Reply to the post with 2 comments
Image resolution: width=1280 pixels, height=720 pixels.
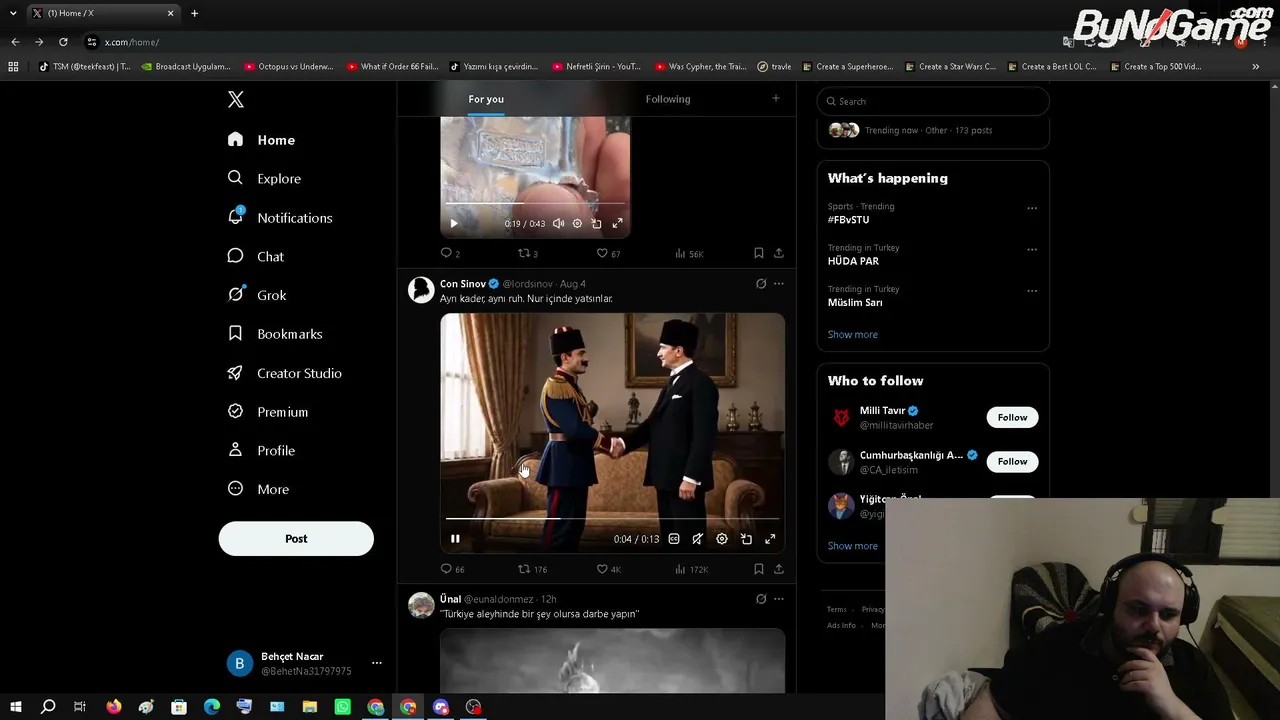pos(451,254)
